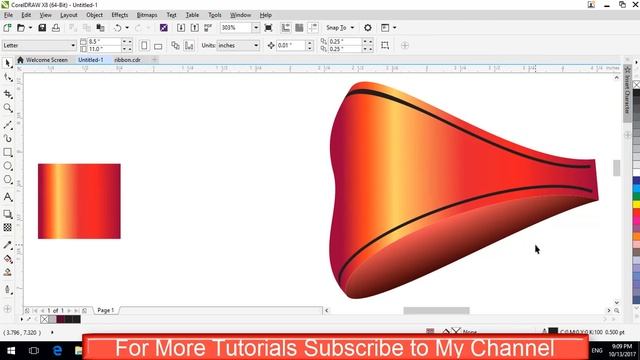The image size is (640, 360).
Task: Click the Save icon
Action: pyautogui.click(x=42, y=28)
